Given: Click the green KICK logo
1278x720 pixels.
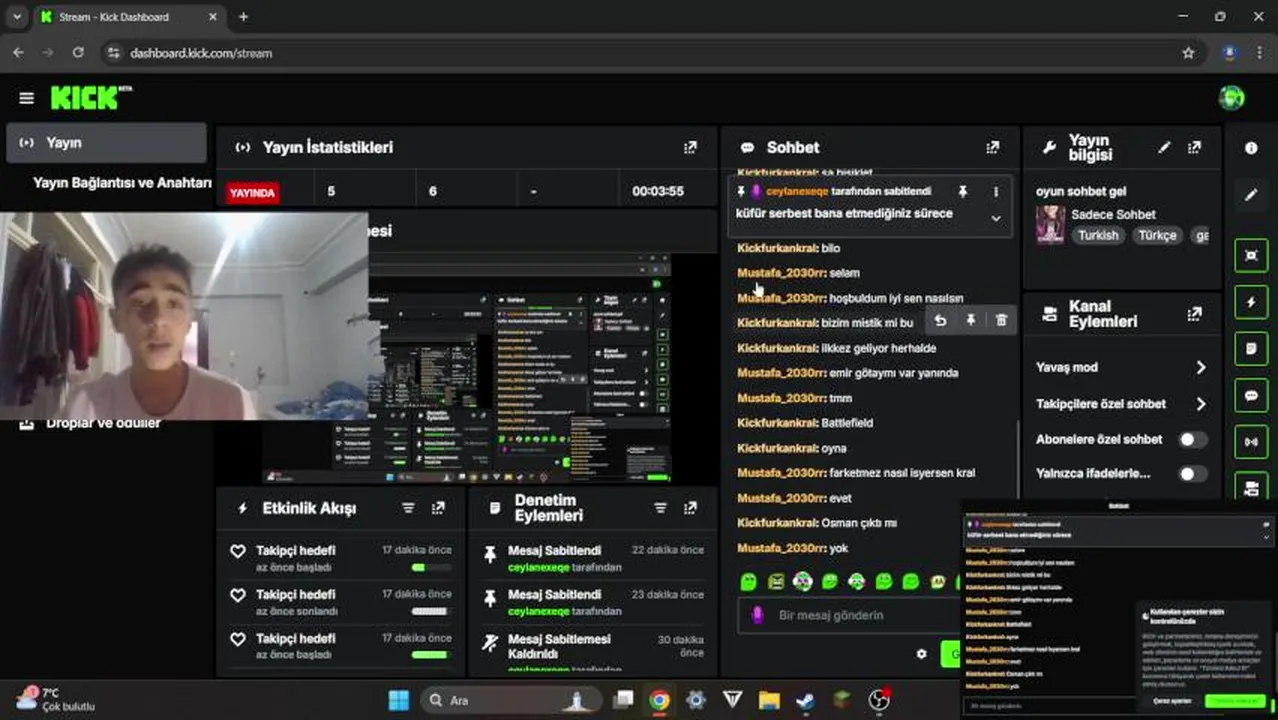Looking at the screenshot, I should [90, 97].
